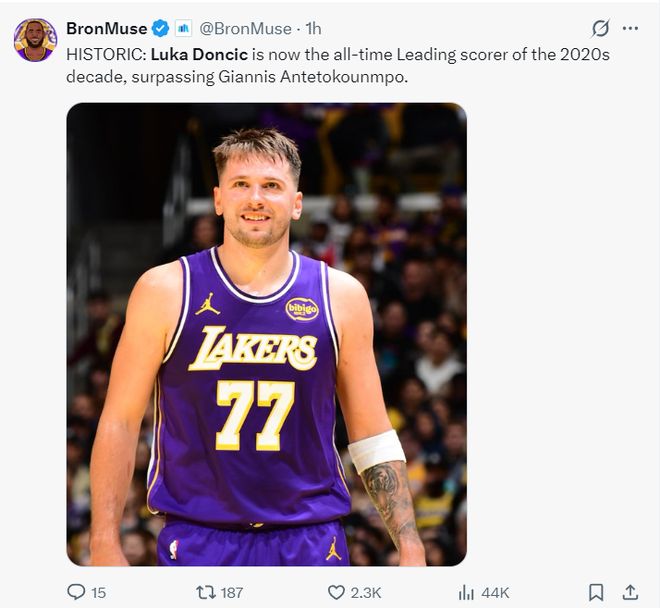
Task: Open BronMuse profile avatar picture
Action: [x=35, y=40]
